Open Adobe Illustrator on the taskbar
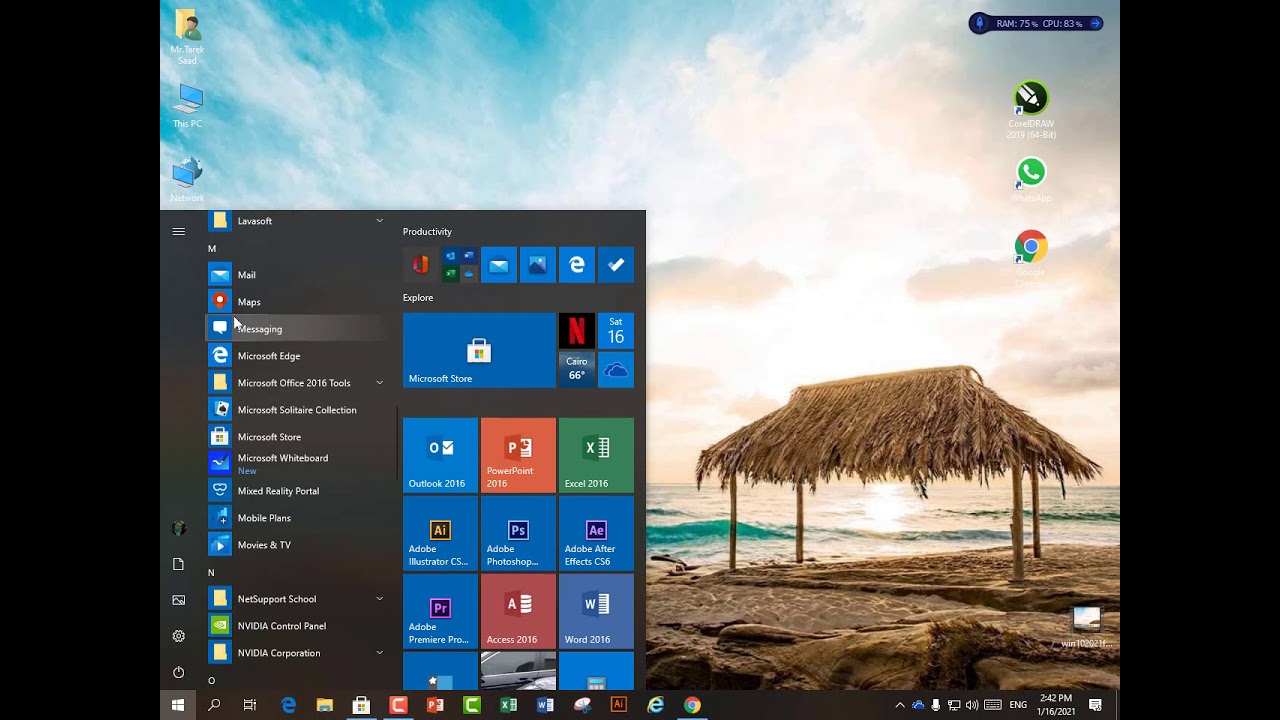 pos(618,705)
